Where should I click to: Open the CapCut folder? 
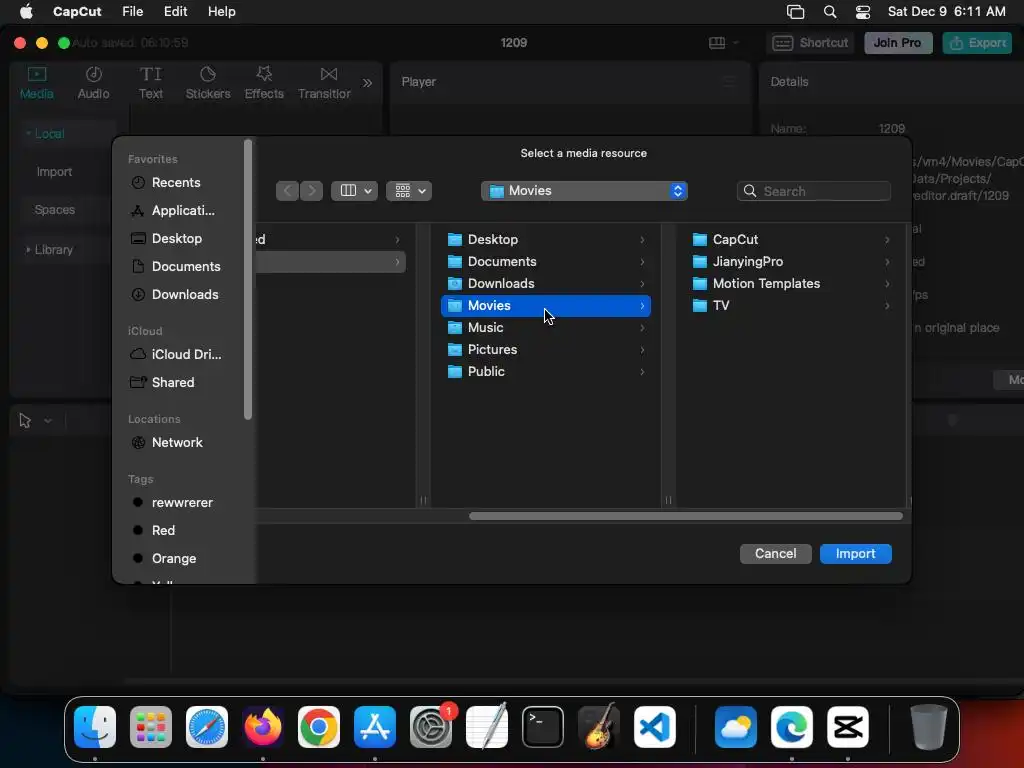[x=791, y=240]
